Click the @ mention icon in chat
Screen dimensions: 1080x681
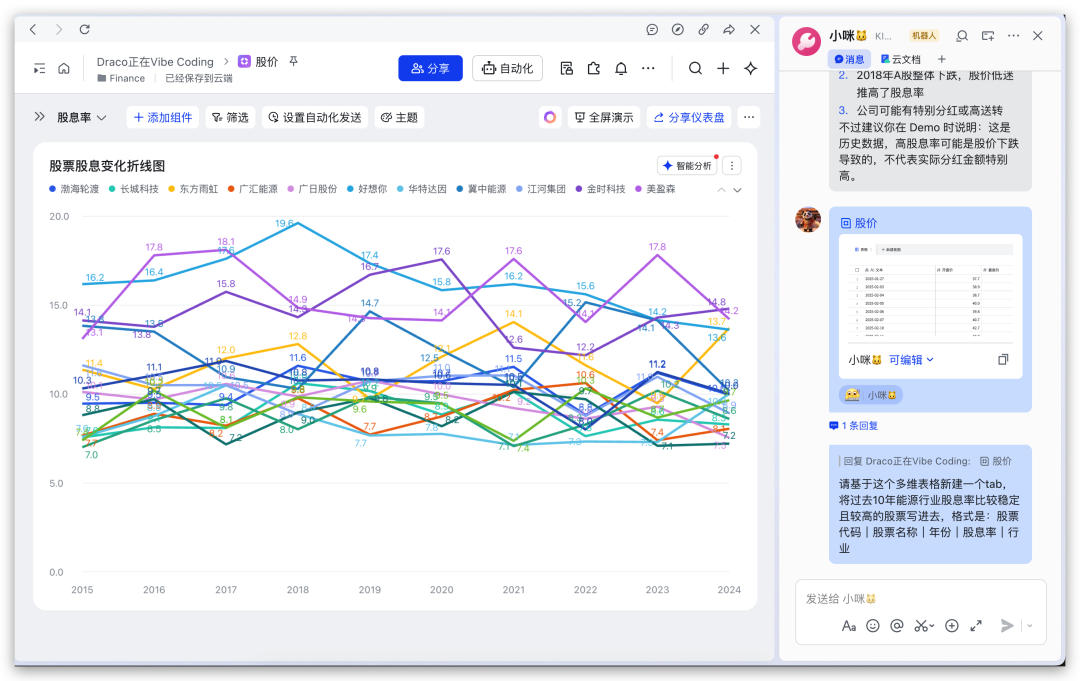pyautogui.click(x=897, y=626)
